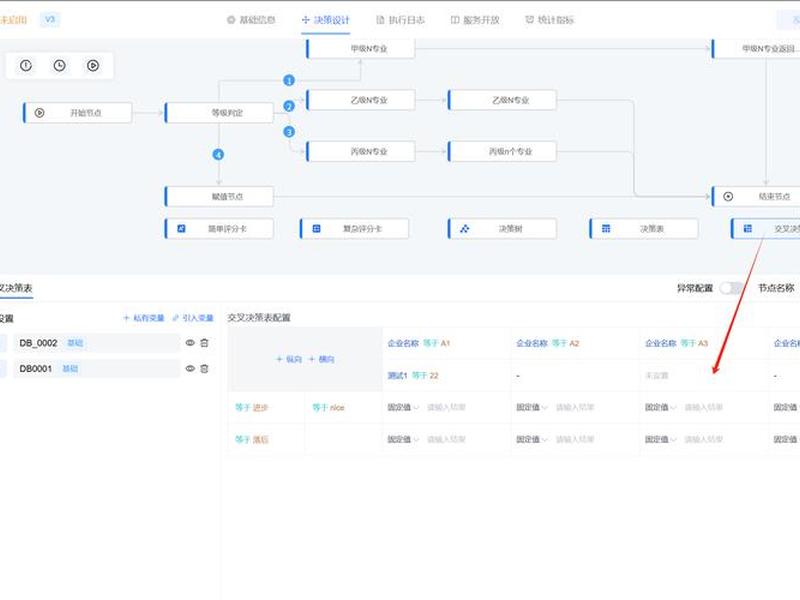Switch to the 基础信息 tab
The width and height of the screenshot is (800, 600).
click(x=251, y=20)
